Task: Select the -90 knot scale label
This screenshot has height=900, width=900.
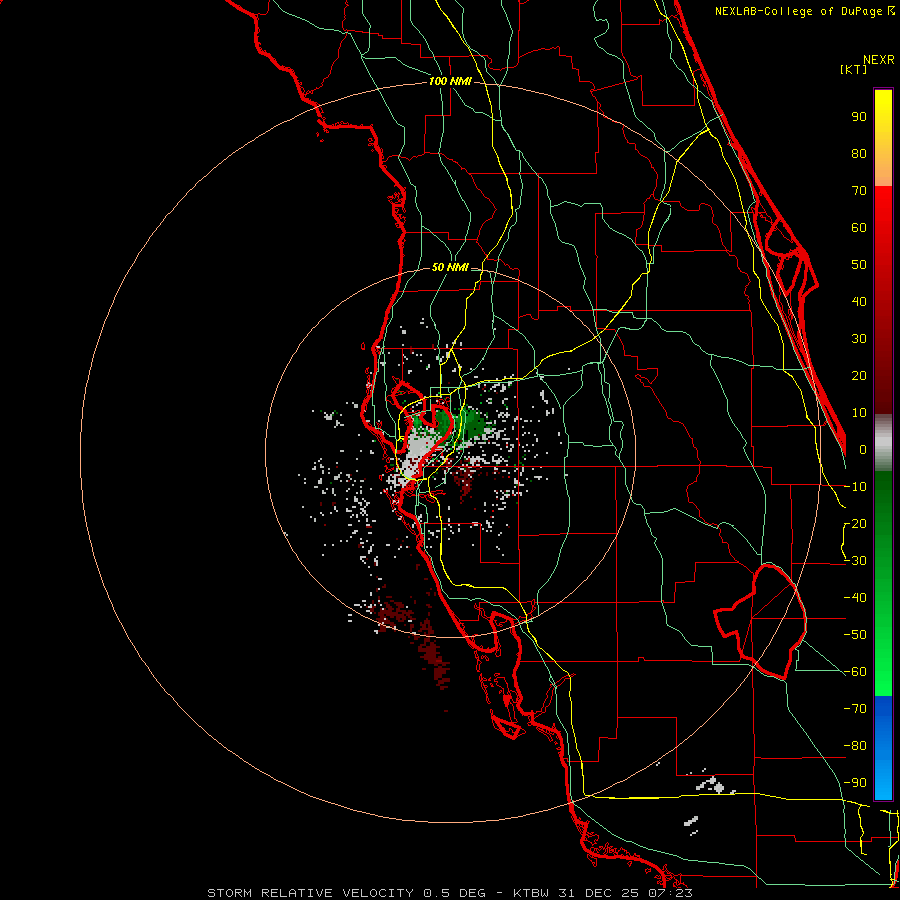Action: [x=855, y=783]
